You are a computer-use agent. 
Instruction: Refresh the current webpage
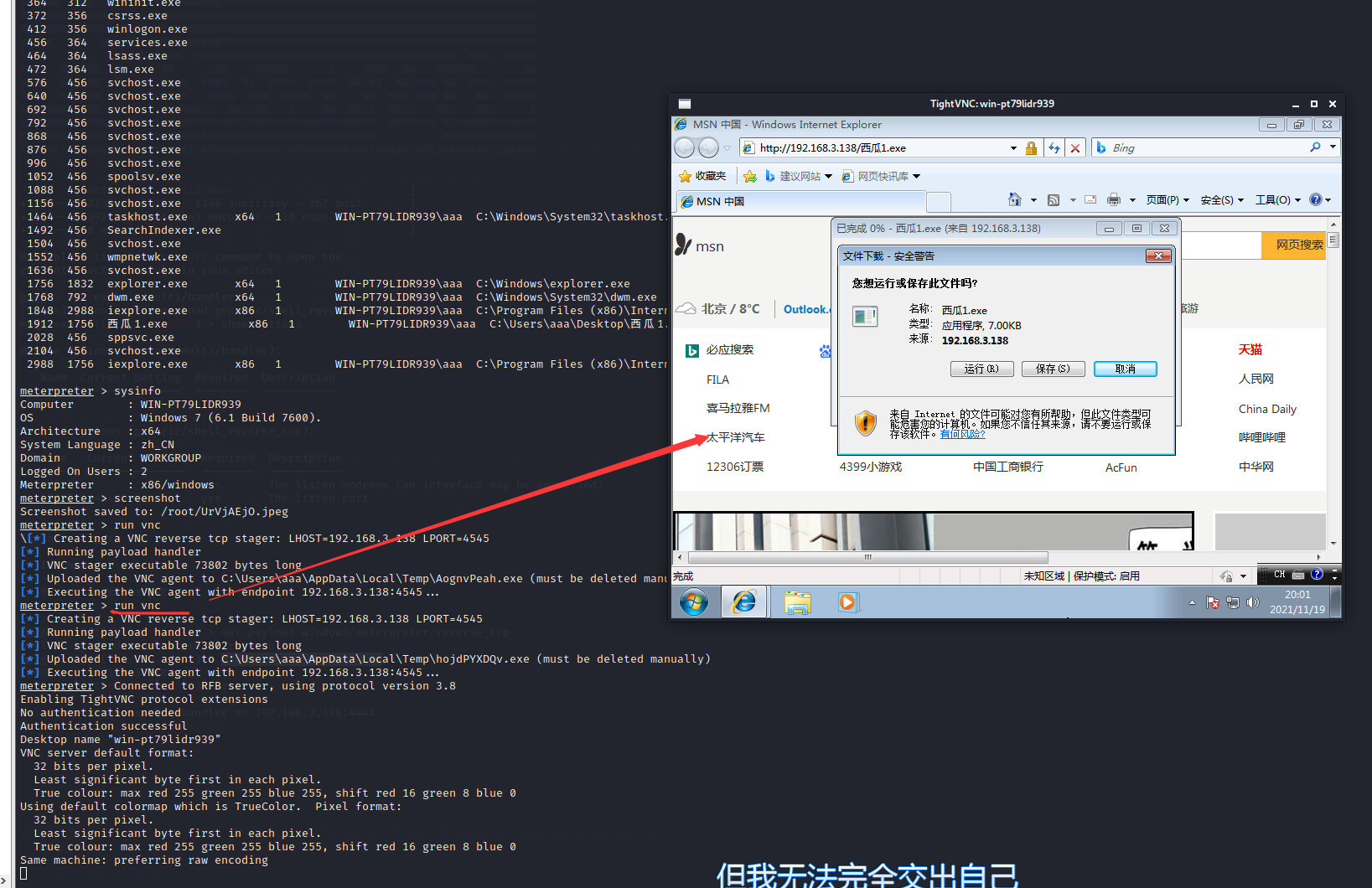pyautogui.click(x=1054, y=147)
